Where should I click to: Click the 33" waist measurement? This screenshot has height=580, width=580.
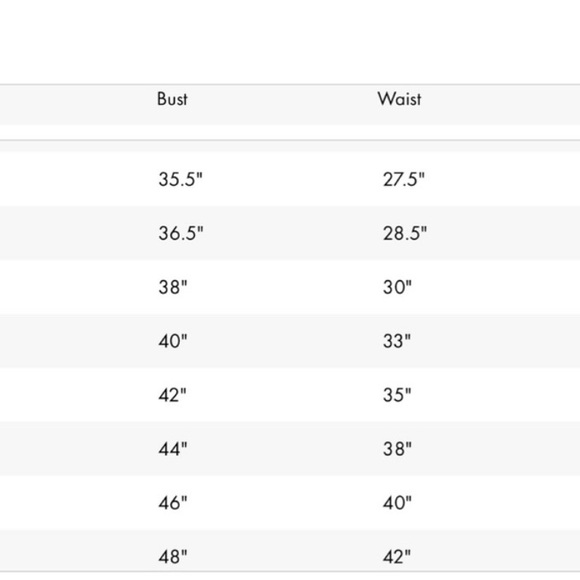[397, 341]
